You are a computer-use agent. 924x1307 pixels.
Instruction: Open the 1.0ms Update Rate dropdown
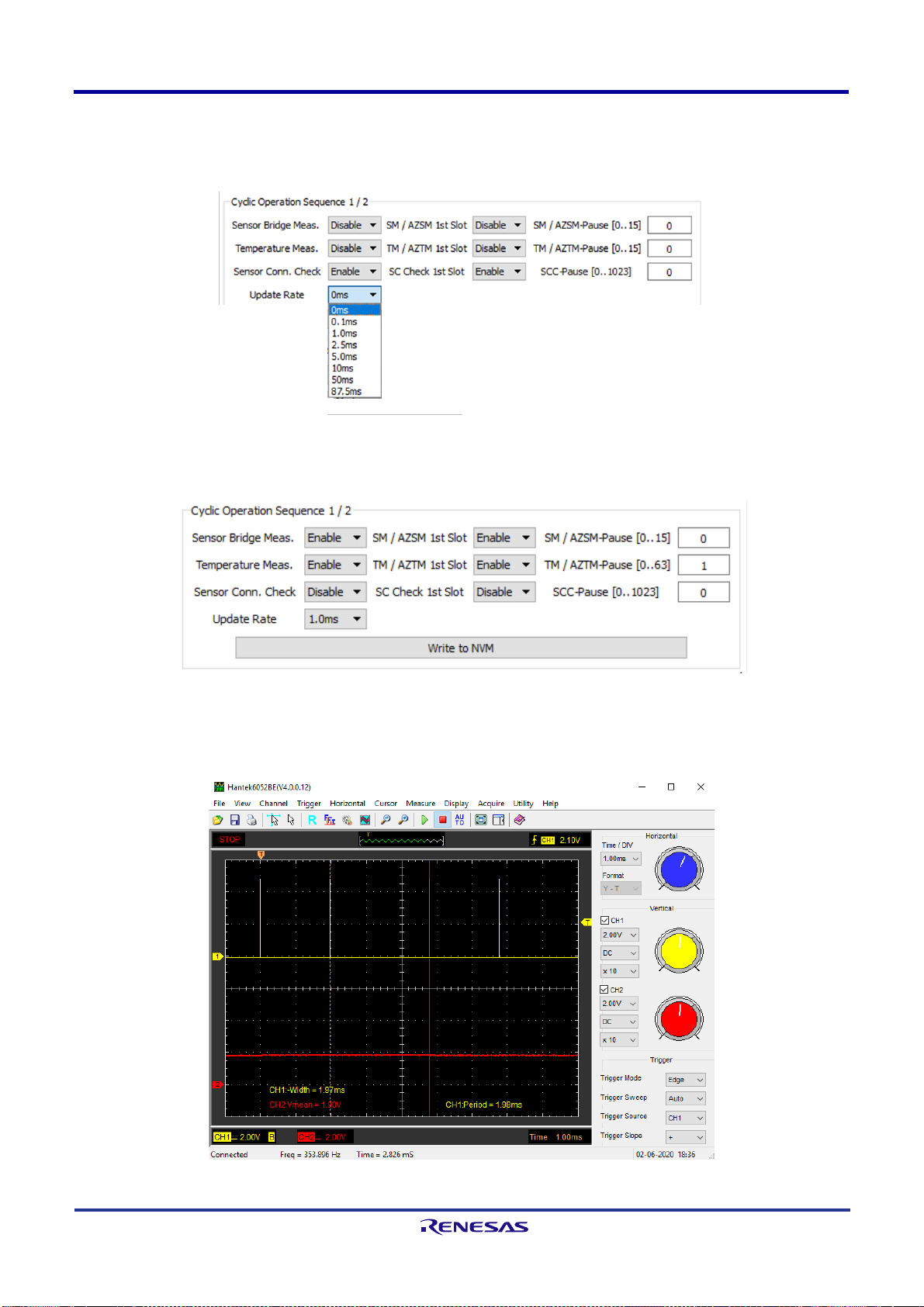coord(335,619)
